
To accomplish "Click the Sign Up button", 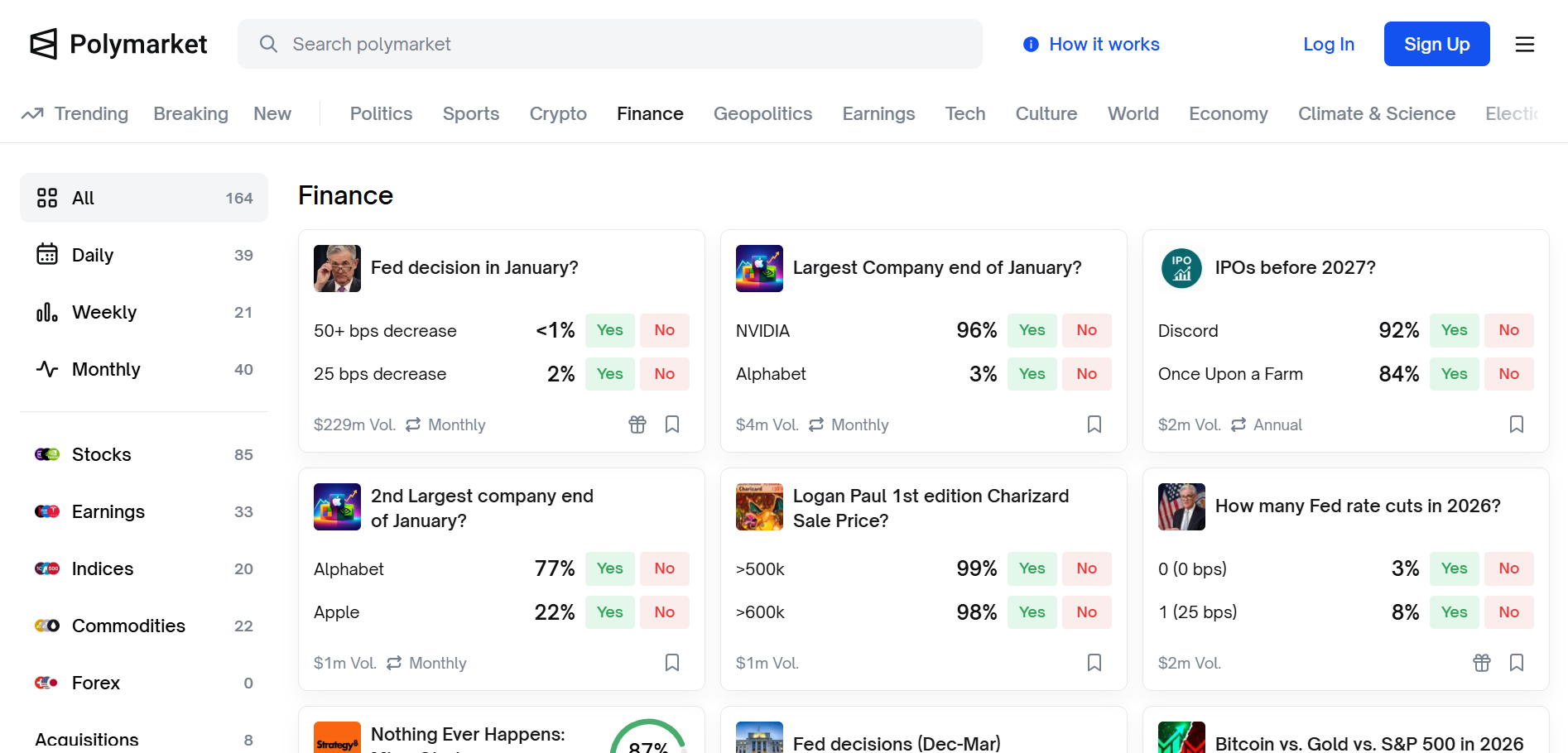I will tap(1436, 44).
